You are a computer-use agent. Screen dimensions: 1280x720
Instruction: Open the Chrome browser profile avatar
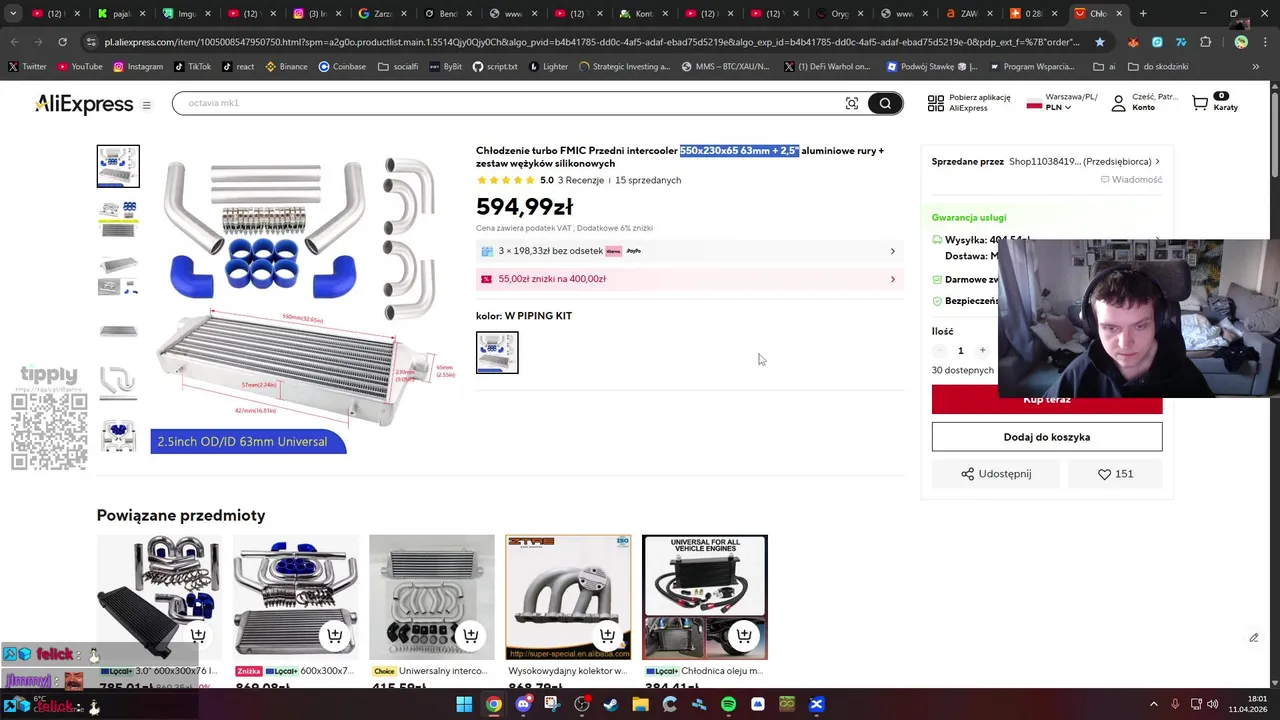[1241, 42]
